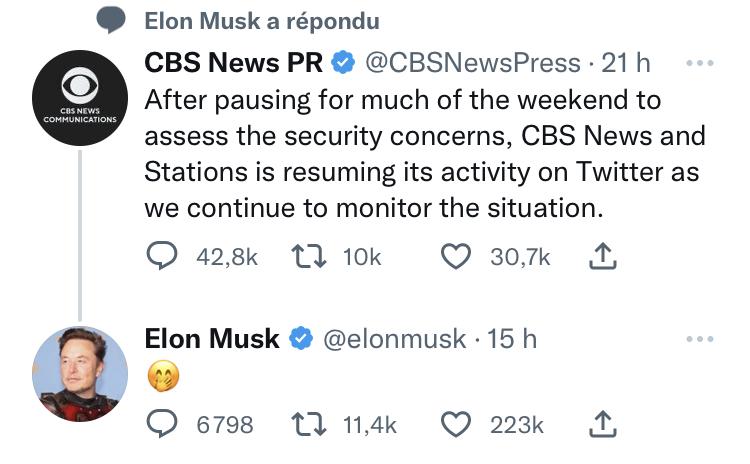Screen dimensions: 750x464
Task: Reply to the CBS News PR tweet
Action: point(162,258)
